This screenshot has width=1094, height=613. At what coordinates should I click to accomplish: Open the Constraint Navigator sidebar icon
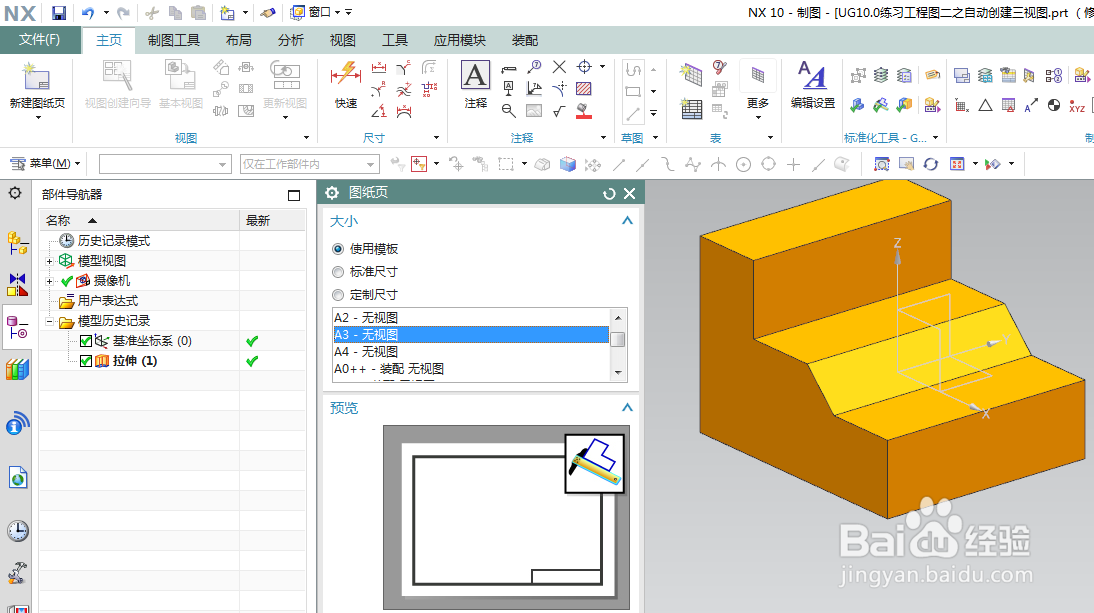17,285
